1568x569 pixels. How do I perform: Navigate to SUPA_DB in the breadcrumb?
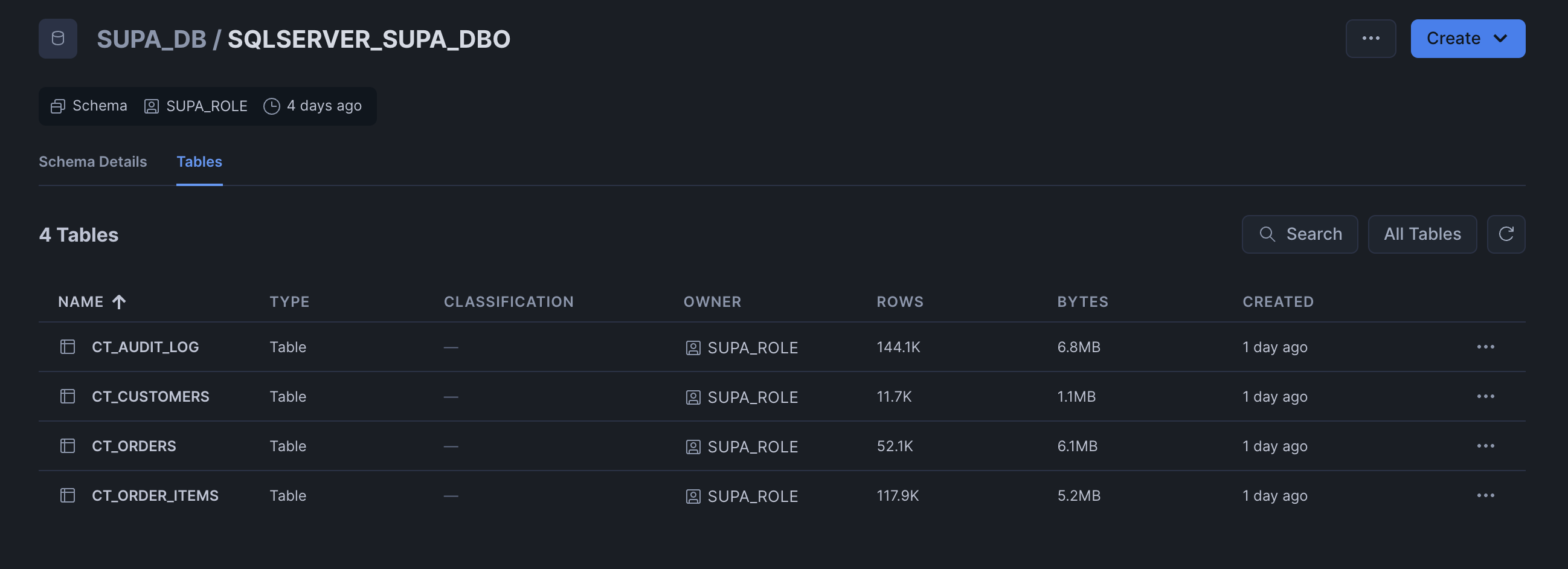point(152,39)
